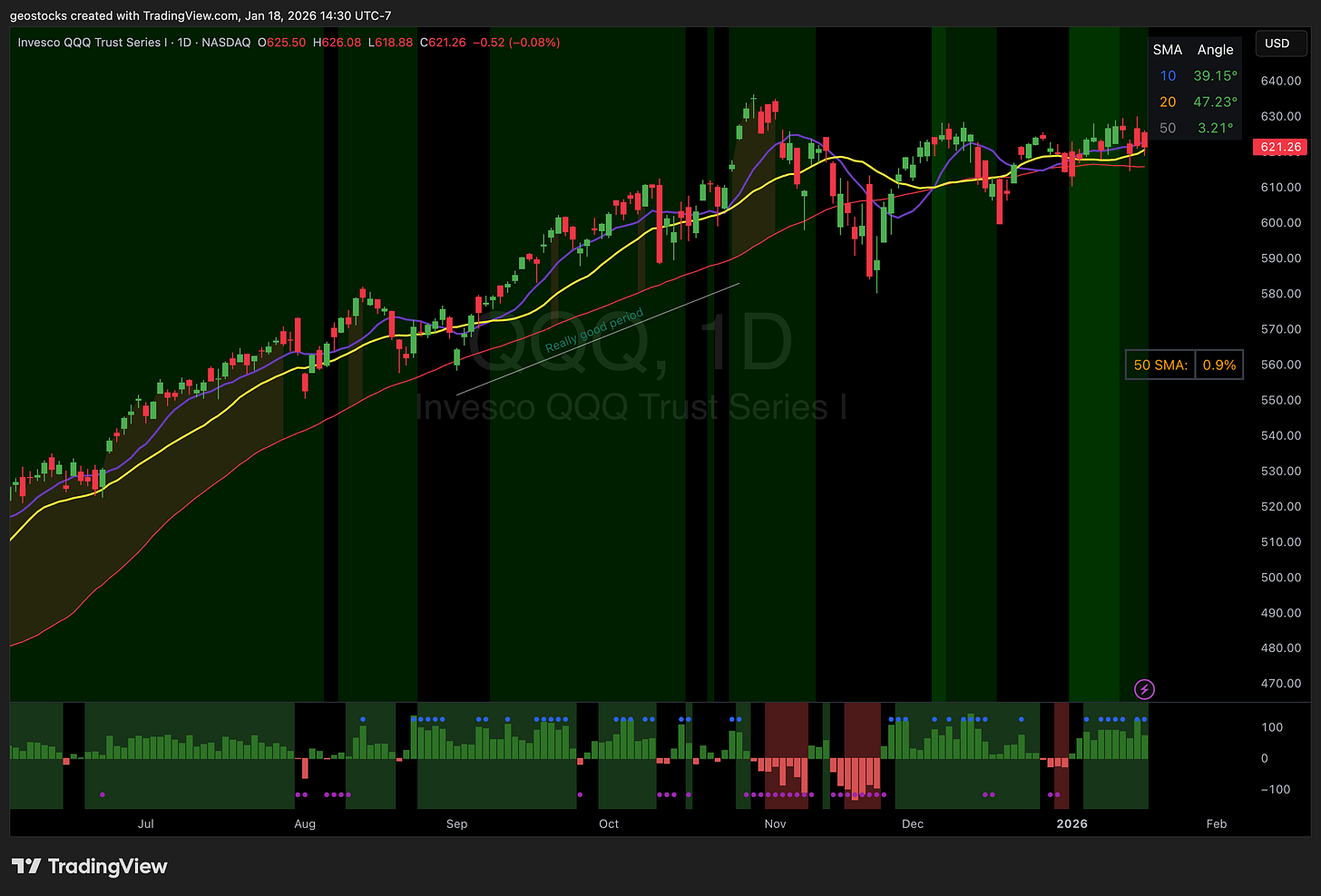The width and height of the screenshot is (1321, 896).
Task: Click the Nov label on time axis
Action: [775, 823]
